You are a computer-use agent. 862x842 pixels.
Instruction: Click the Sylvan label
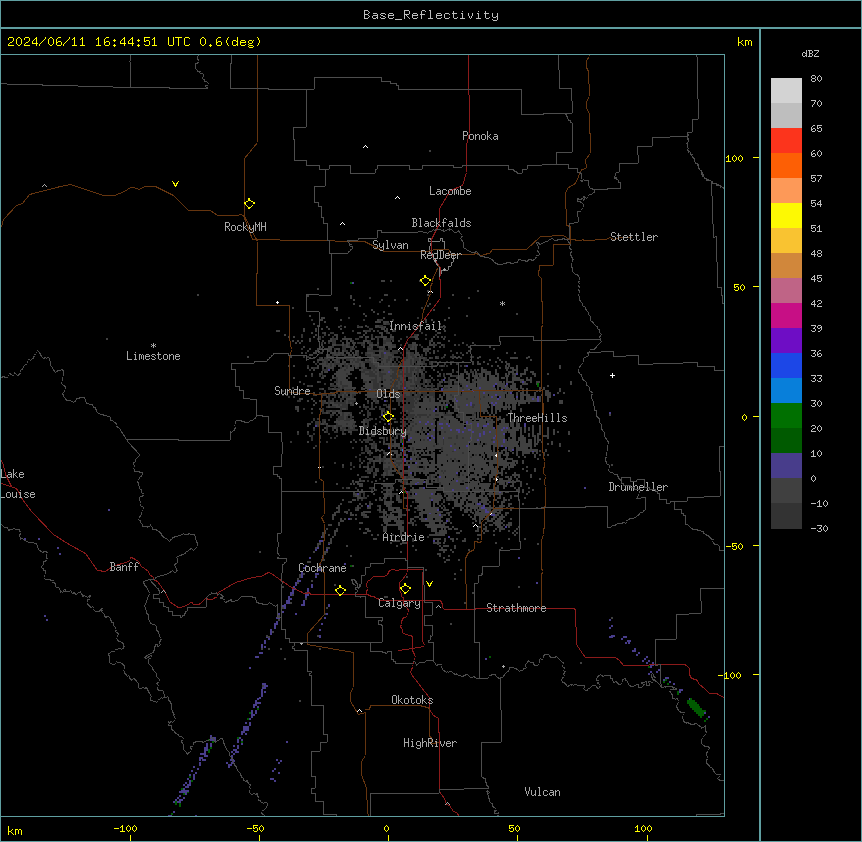390,245
